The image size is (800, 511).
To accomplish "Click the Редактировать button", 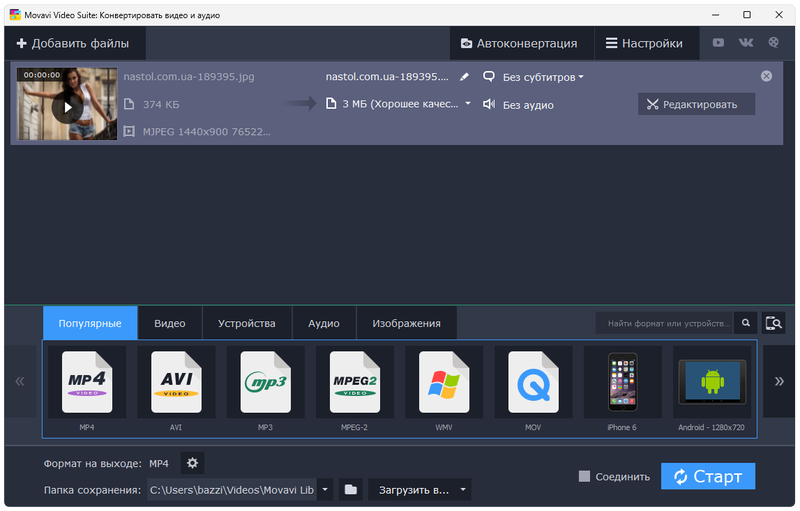I will point(696,104).
